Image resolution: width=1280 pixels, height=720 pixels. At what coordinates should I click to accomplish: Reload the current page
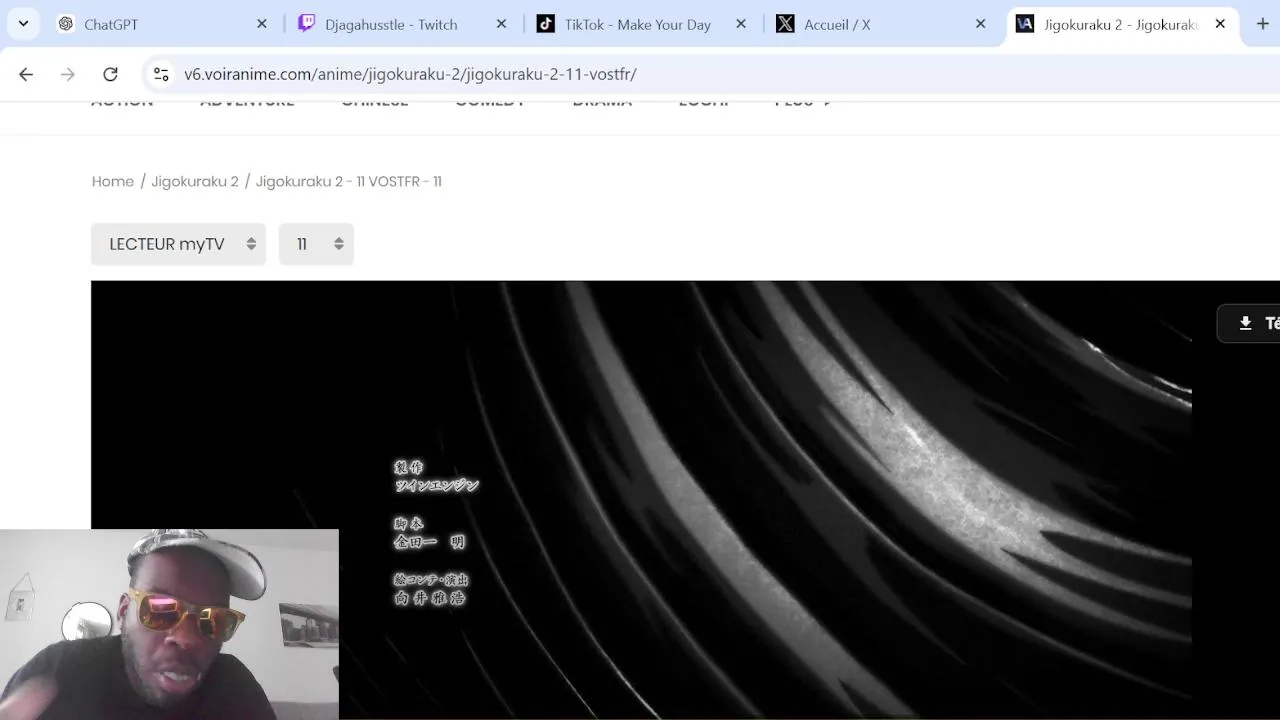tap(110, 74)
